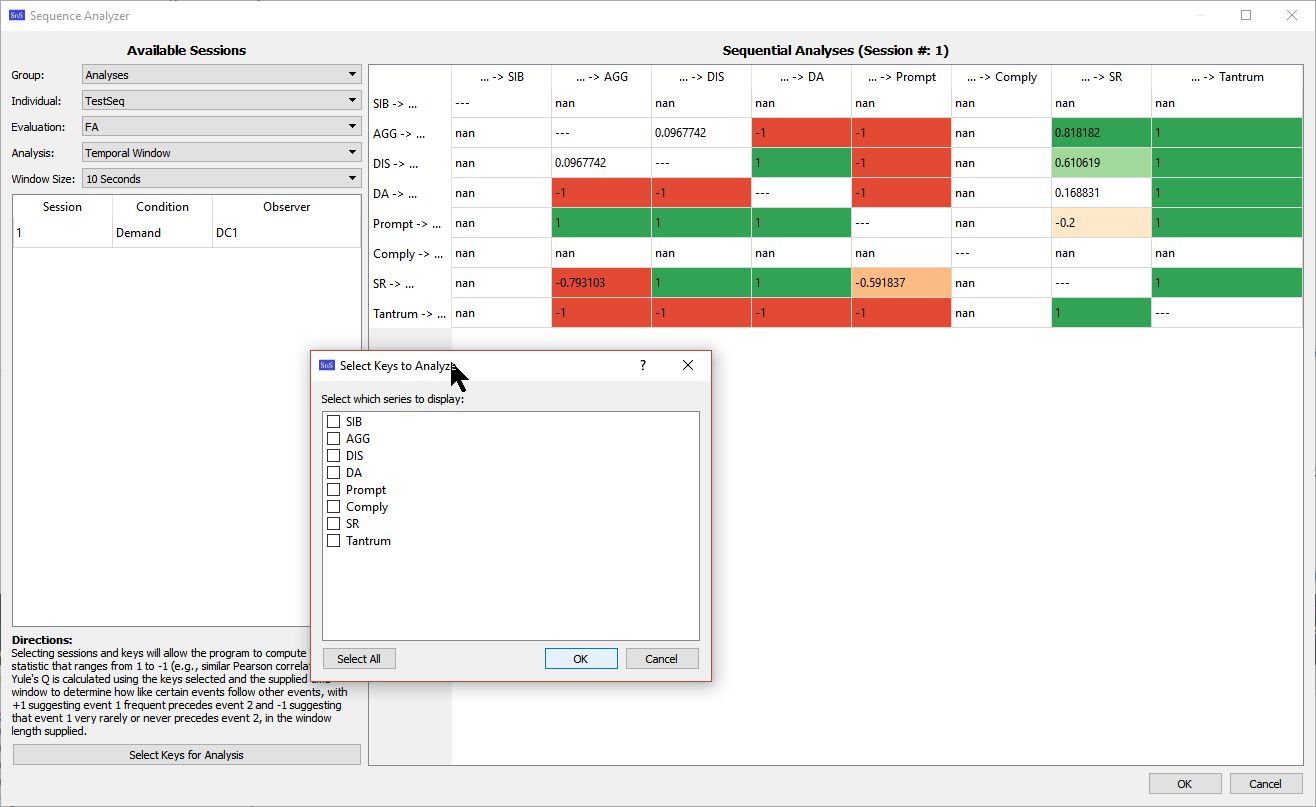Select the green 0.818182 cell
This screenshot has width=1316, height=807.
click(x=1100, y=133)
